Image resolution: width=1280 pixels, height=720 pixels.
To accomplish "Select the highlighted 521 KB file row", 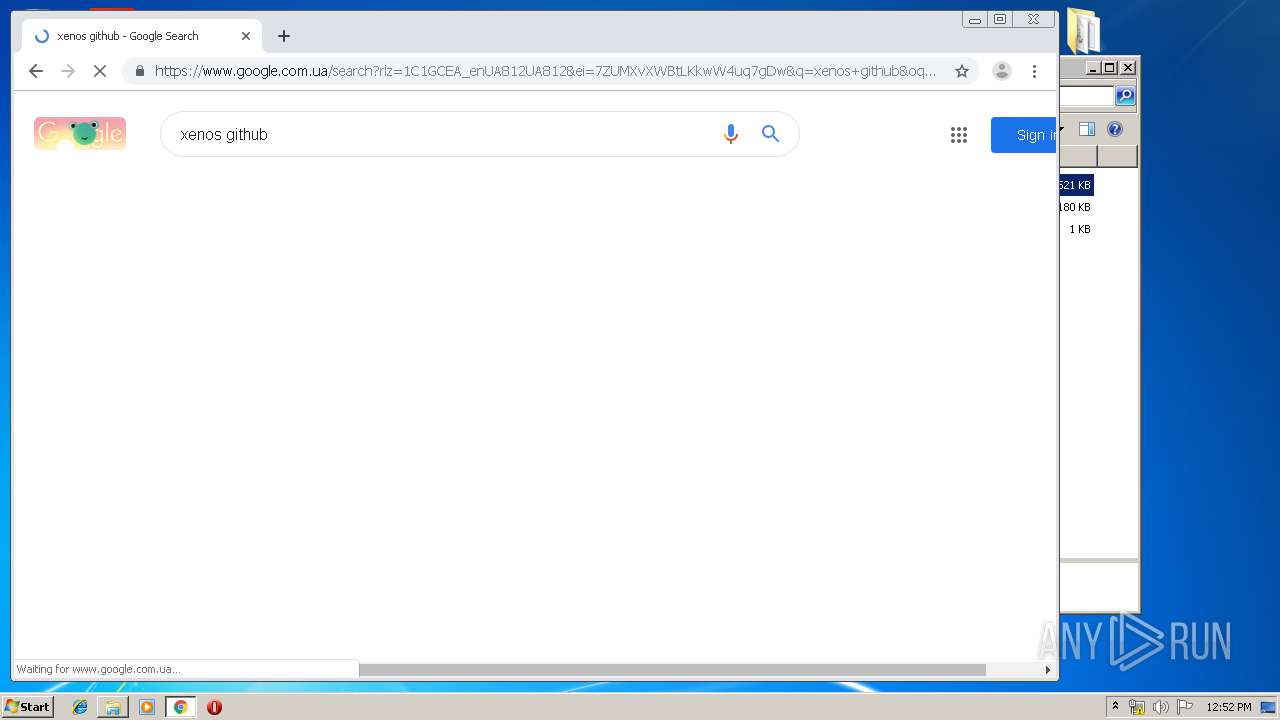I will click(x=1076, y=185).
